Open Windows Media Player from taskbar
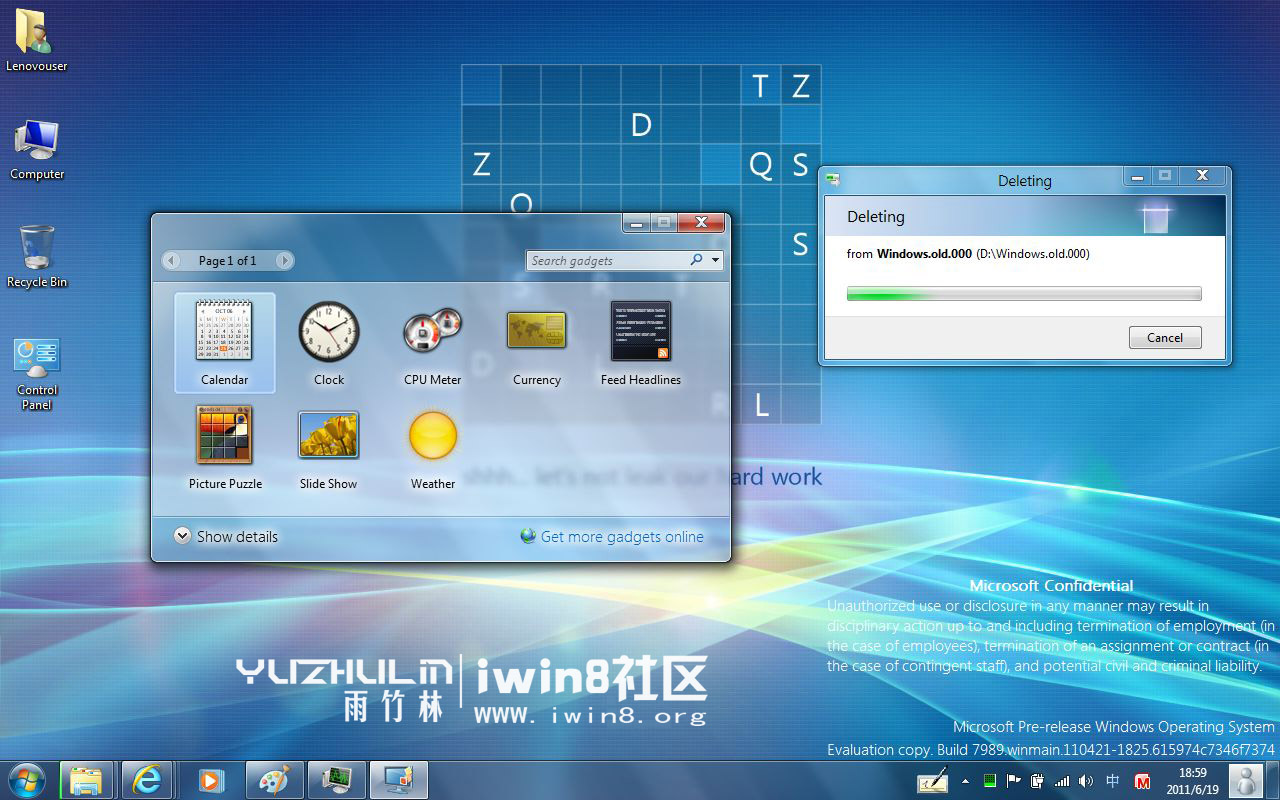Image resolution: width=1280 pixels, height=800 pixels. point(210,780)
